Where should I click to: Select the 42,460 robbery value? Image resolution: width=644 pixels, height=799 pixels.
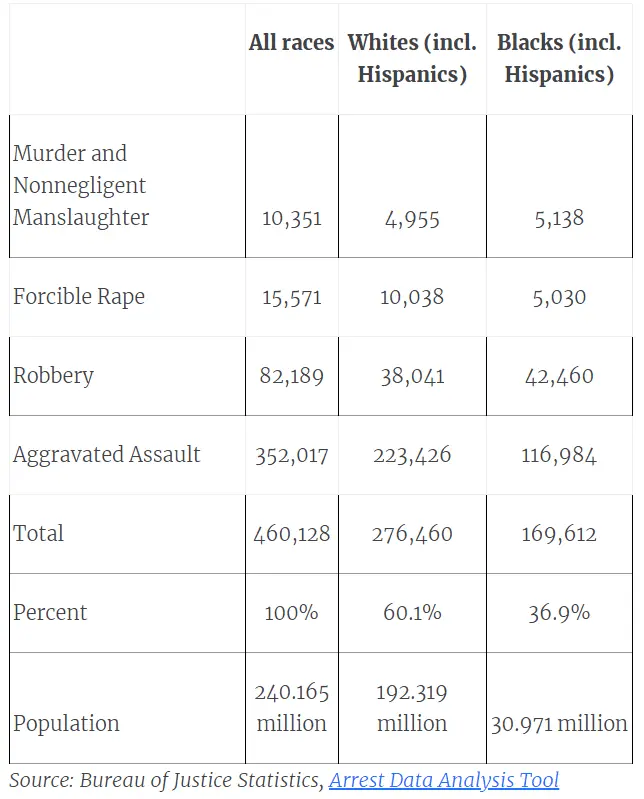(559, 376)
